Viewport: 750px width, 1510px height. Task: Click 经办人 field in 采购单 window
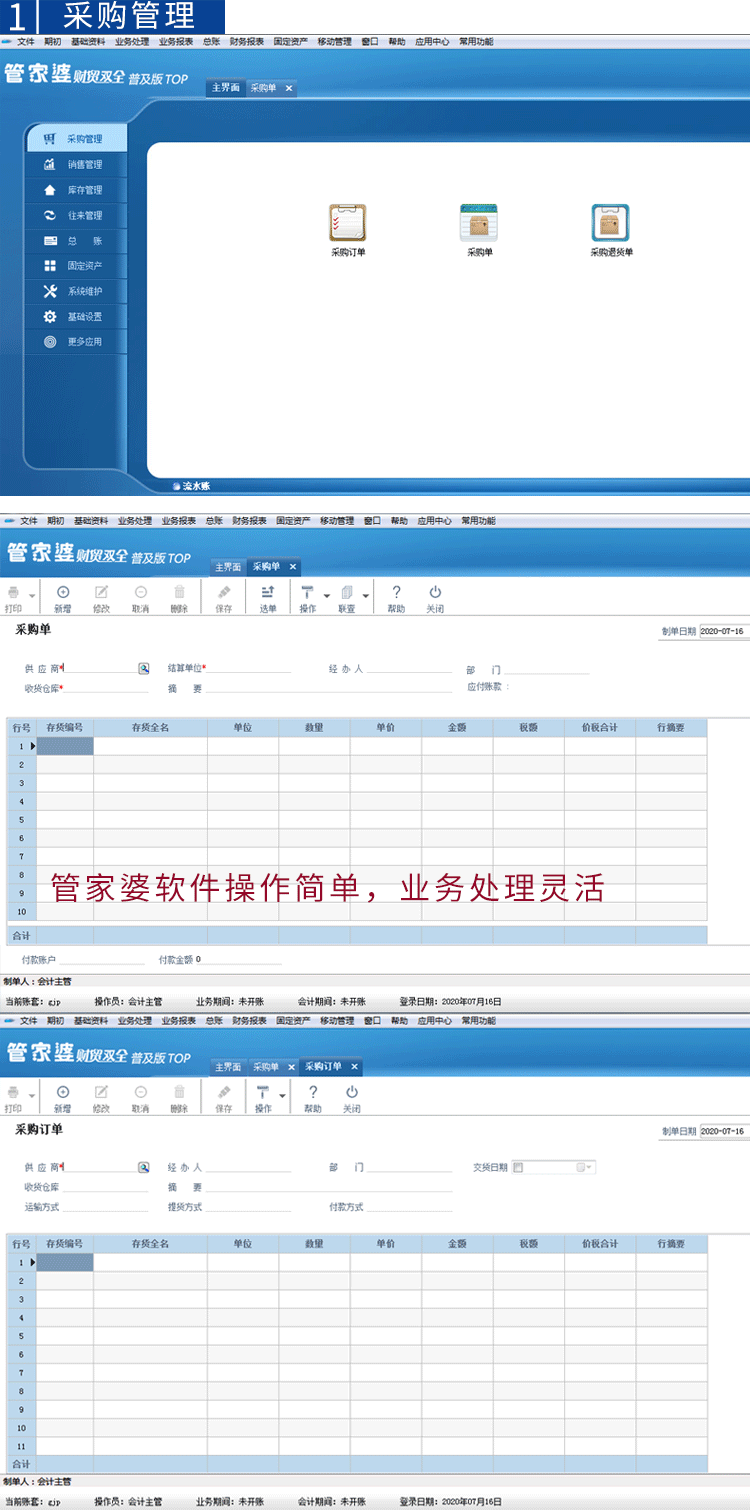click(408, 667)
